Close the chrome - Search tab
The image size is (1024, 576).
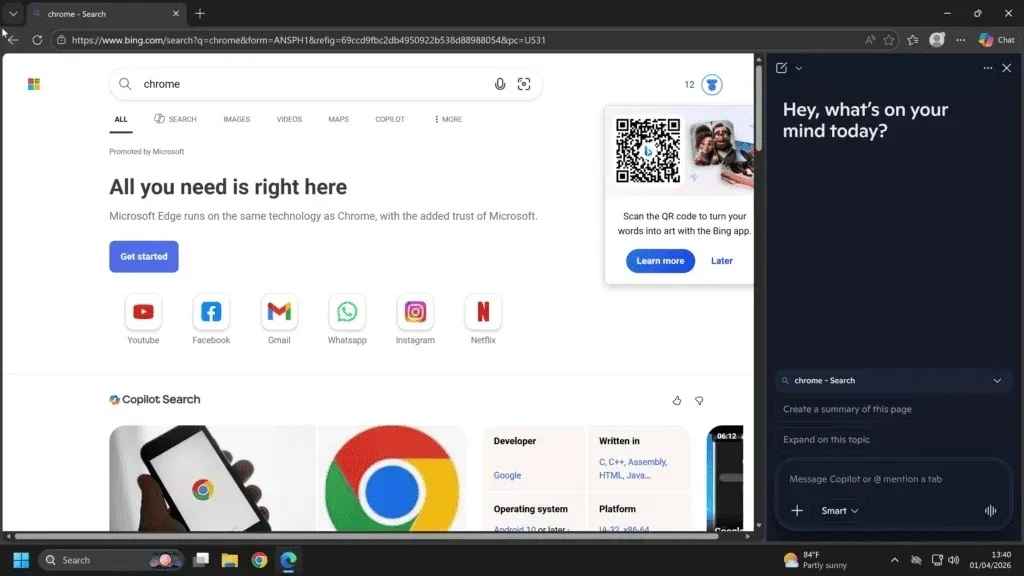(x=176, y=14)
